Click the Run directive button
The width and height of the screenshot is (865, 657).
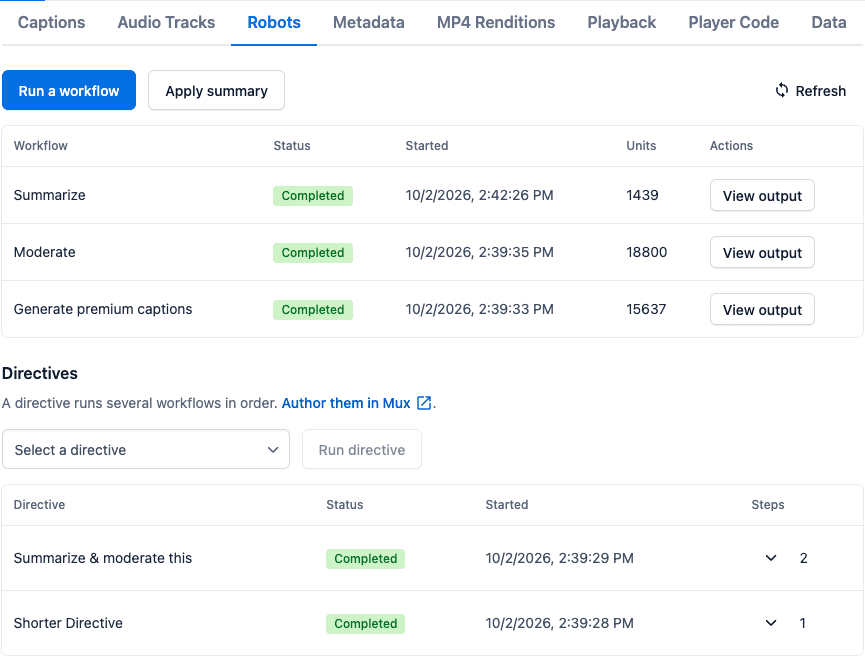click(x=362, y=450)
